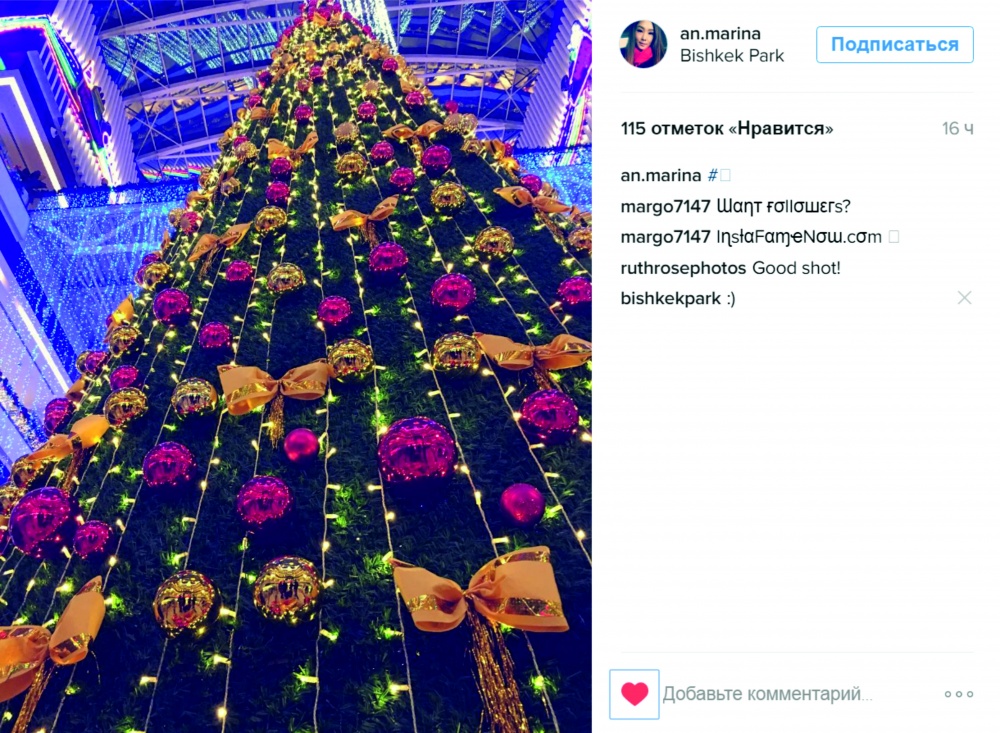This screenshot has width=1000, height=733.
Task: Click the Want followers? comment text
Action: pos(784,206)
